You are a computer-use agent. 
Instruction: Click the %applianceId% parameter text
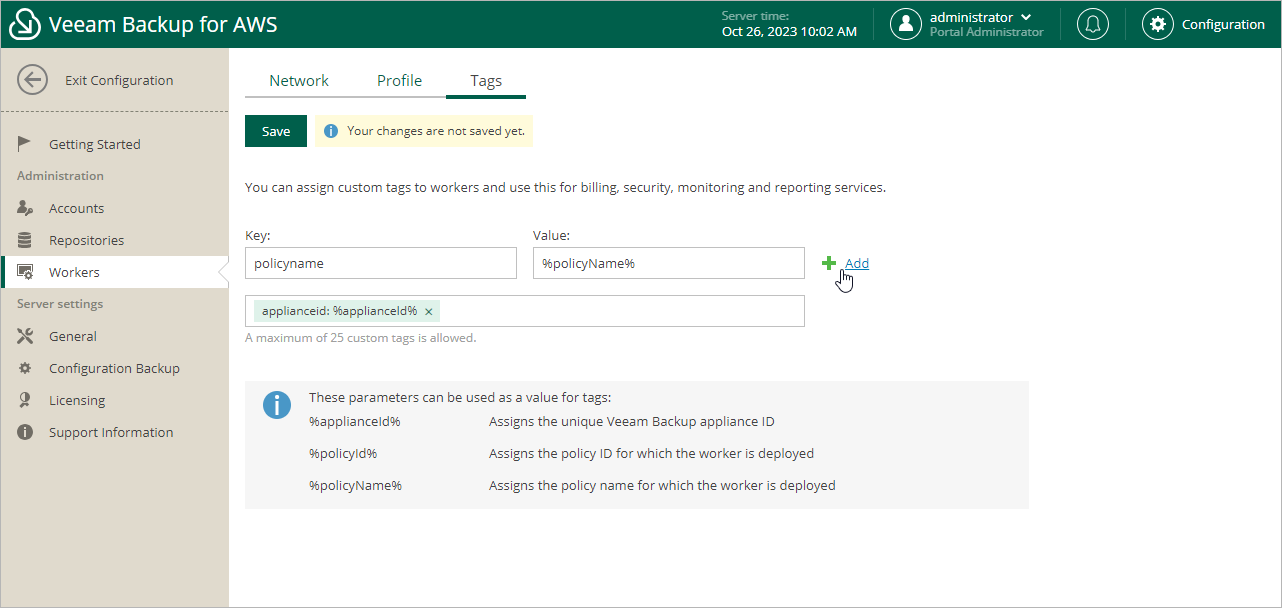point(355,421)
